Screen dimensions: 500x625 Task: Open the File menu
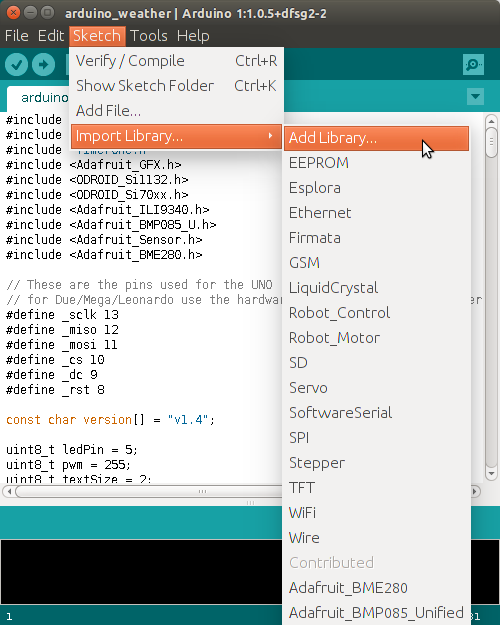[16, 36]
